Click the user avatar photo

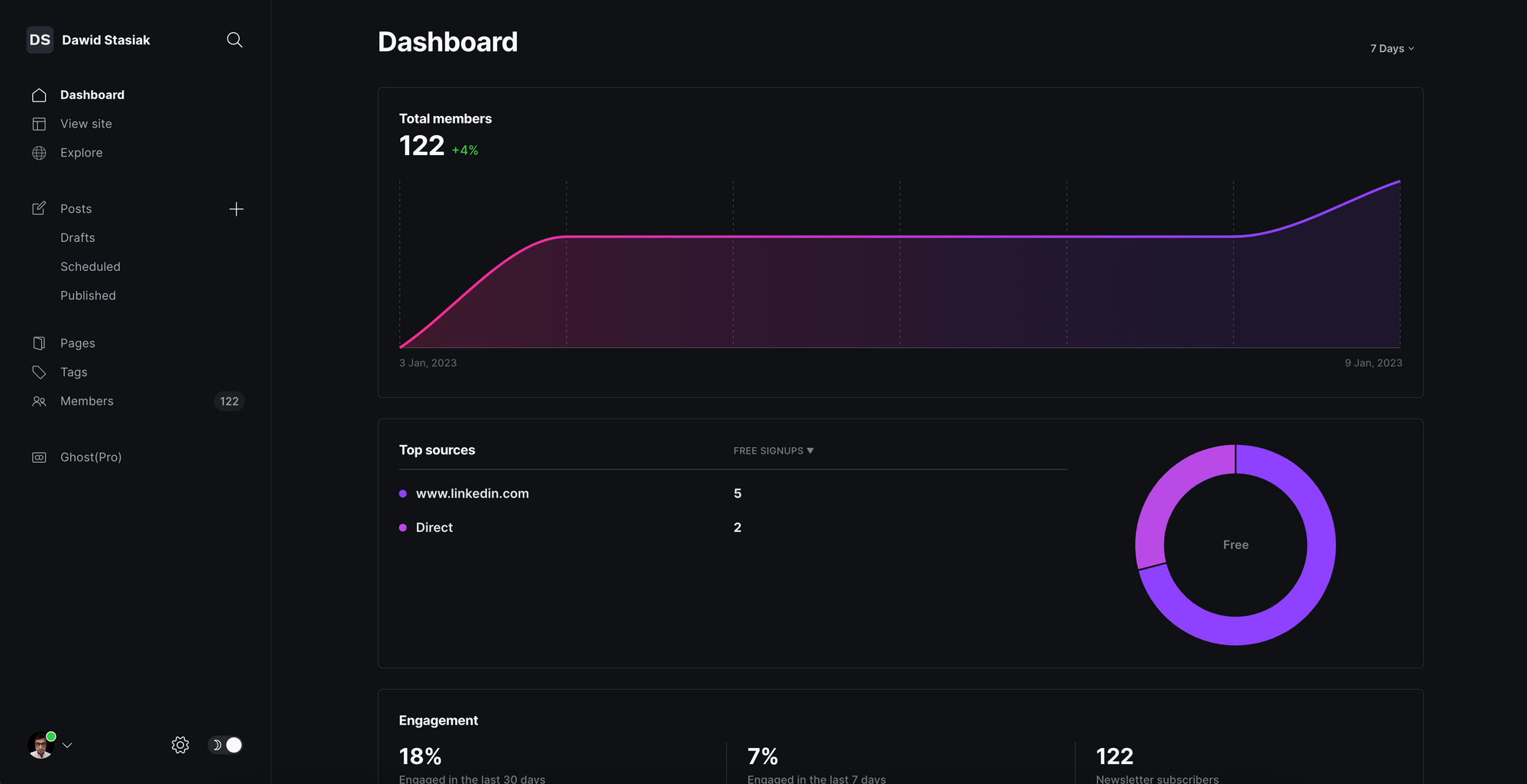[x=40, y=745]
